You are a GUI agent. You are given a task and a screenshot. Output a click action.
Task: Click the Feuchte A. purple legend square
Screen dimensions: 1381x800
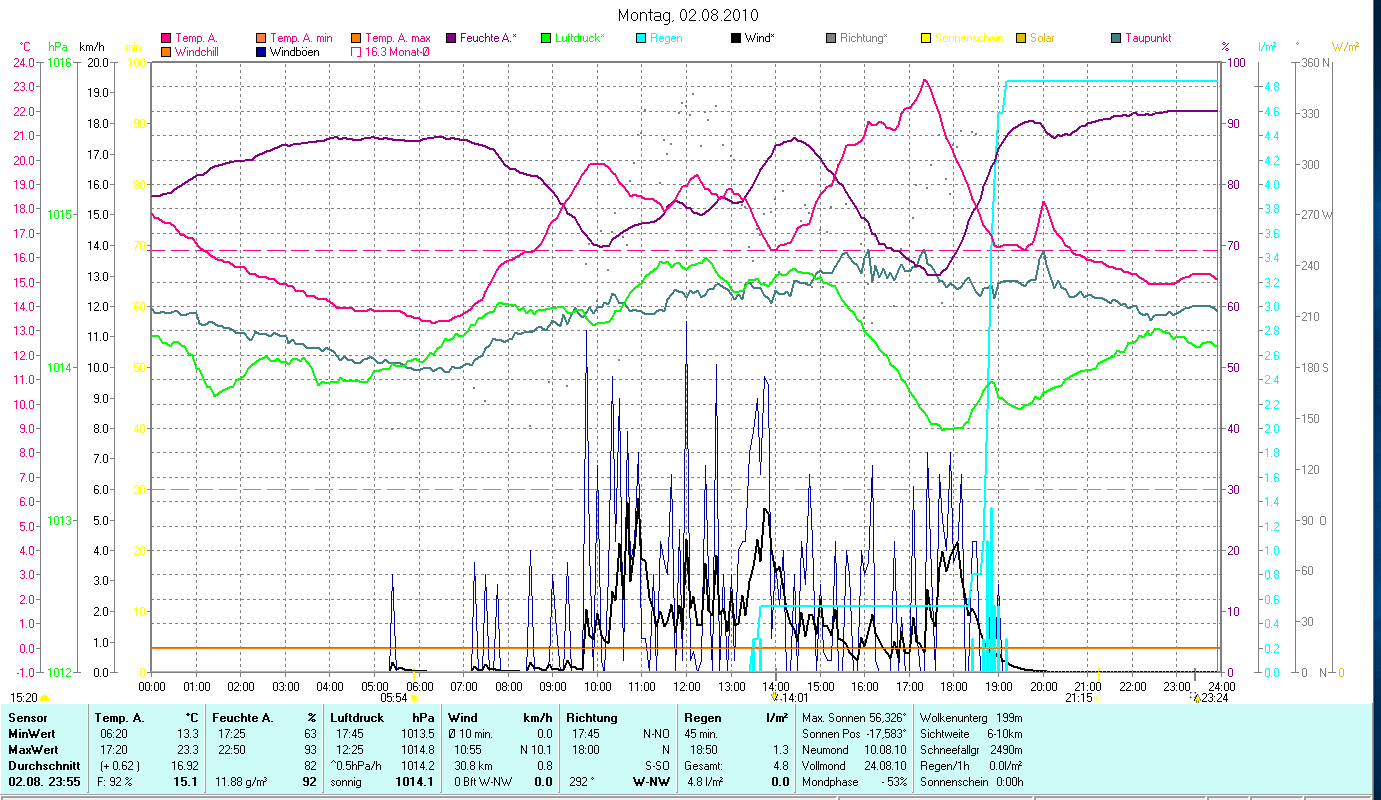[451, 39]
